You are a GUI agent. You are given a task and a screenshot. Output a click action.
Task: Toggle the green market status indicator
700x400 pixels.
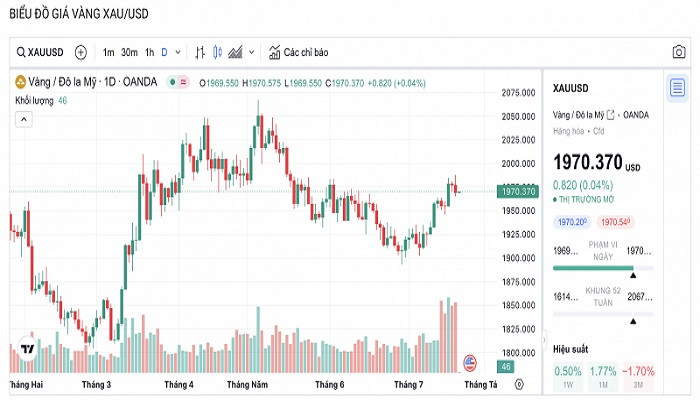click(173, 83)
